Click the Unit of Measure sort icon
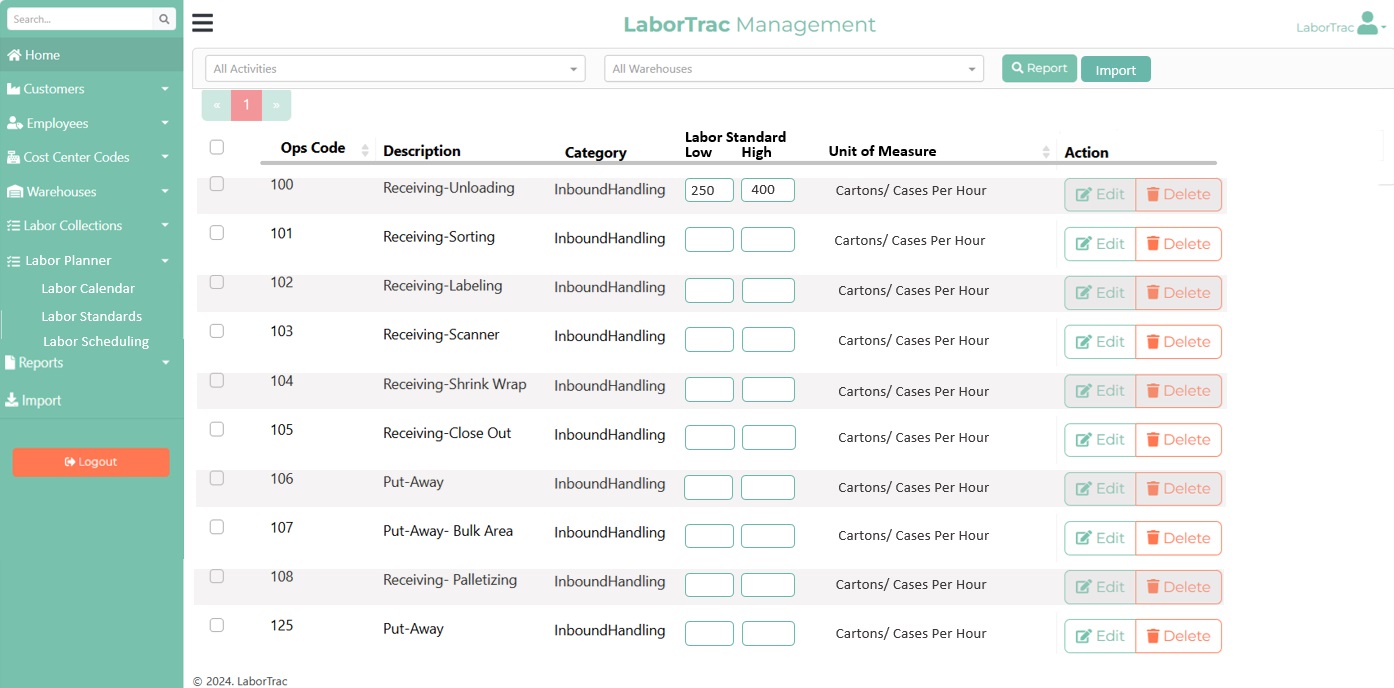This screenshot has width=1394, height=688. [1046, 152]
